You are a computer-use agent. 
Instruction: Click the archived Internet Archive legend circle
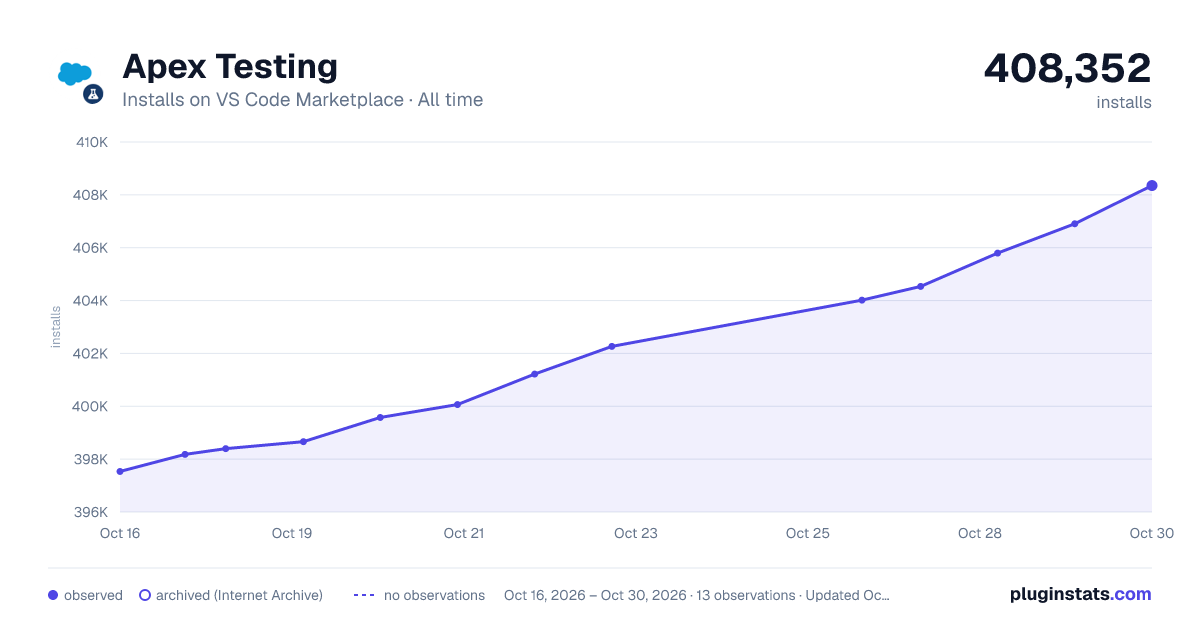click(x=145, y=595)
